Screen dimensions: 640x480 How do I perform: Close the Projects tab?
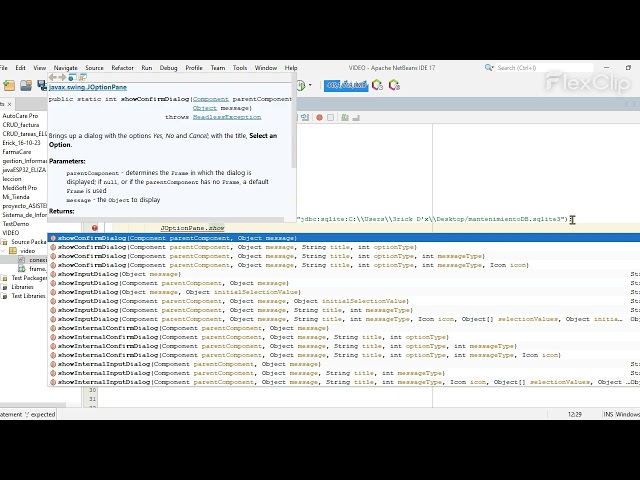[x=9, y=104]
